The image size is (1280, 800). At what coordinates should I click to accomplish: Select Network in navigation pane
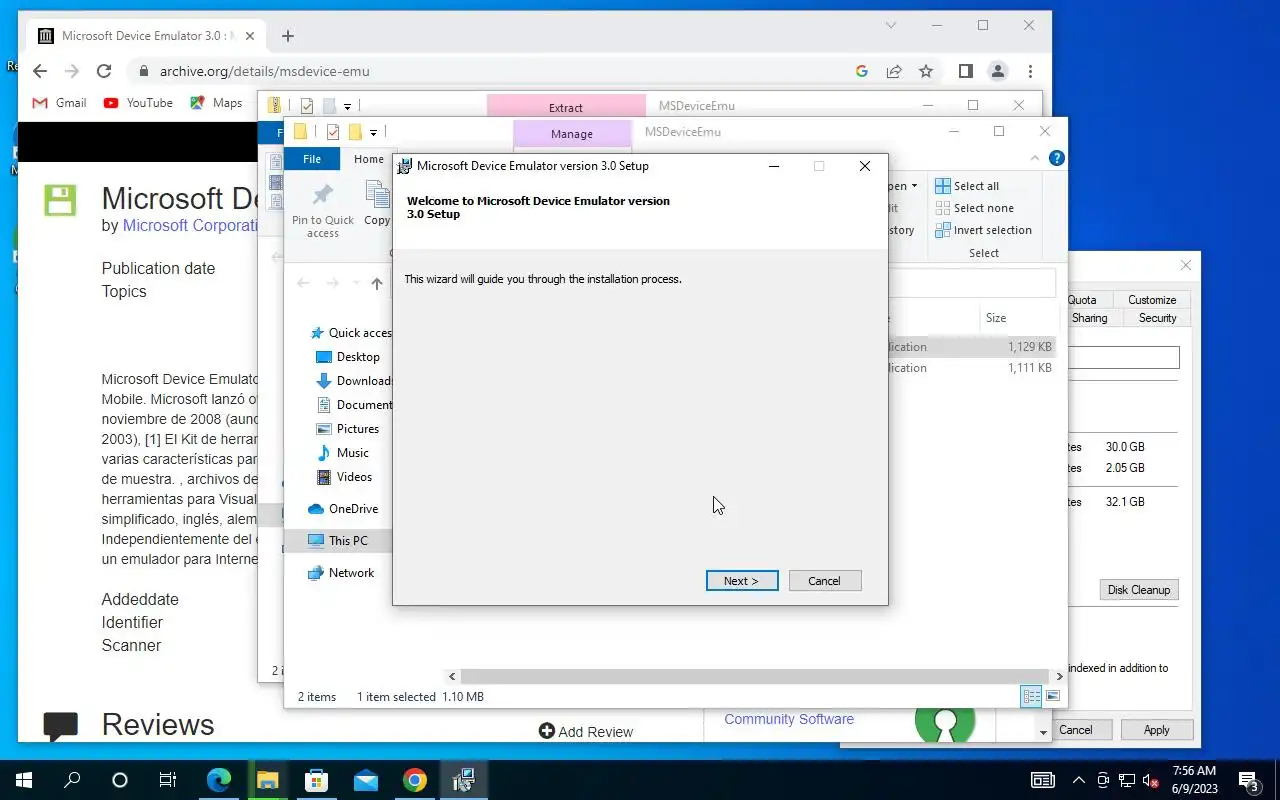(341, 573)
